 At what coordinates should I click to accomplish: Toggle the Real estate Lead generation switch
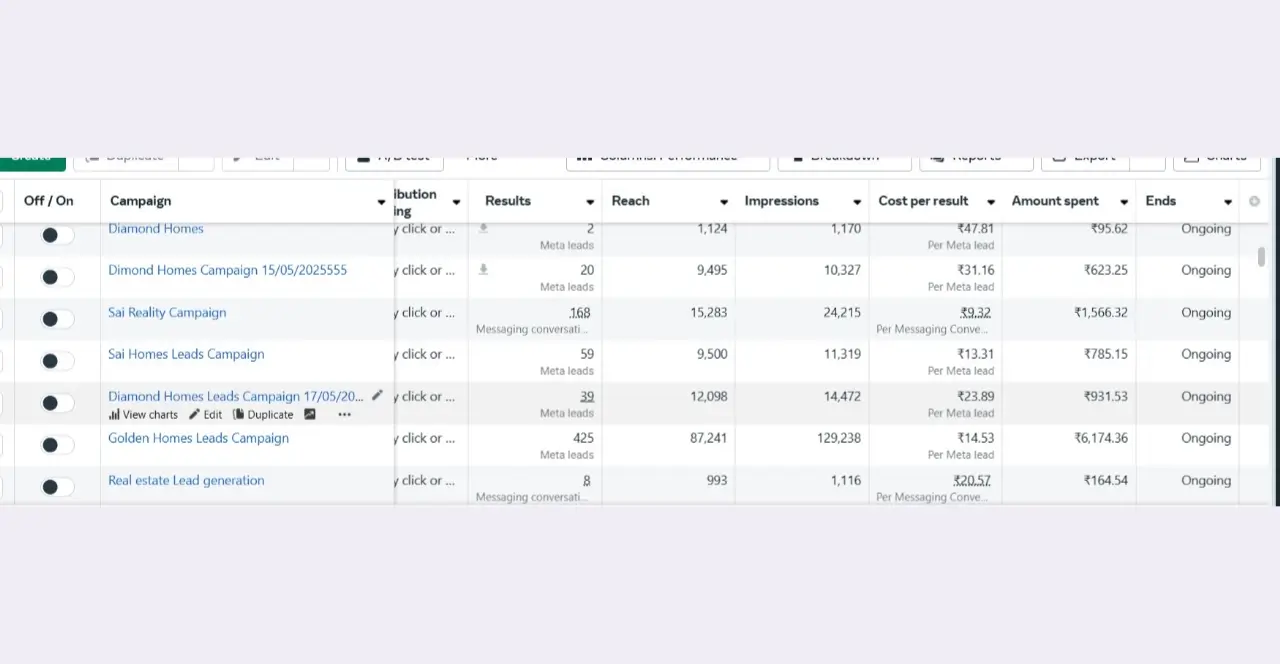coord(57,487)
